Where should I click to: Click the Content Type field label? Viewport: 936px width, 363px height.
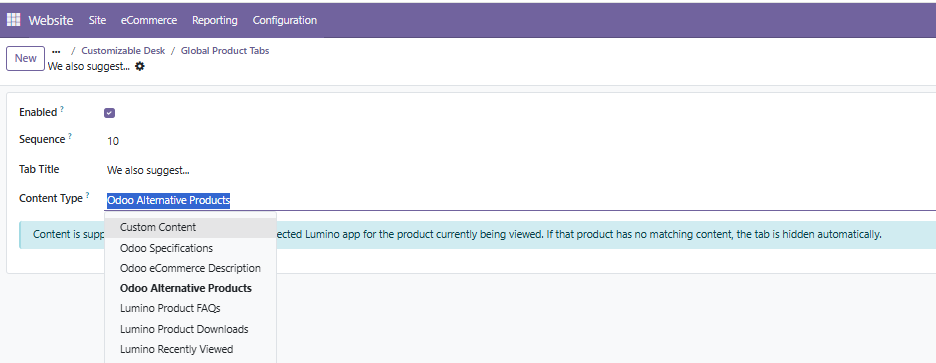[51, 198]
